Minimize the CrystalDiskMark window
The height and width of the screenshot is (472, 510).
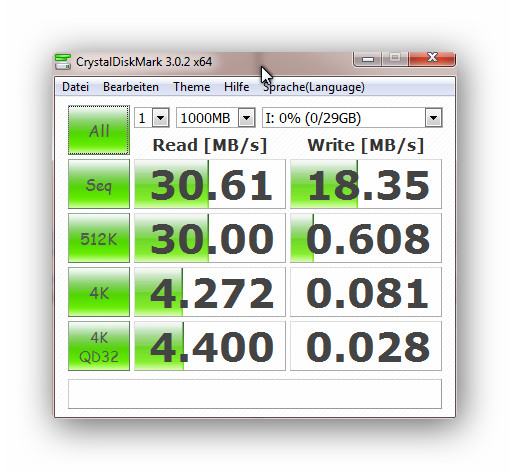[368, 59]
